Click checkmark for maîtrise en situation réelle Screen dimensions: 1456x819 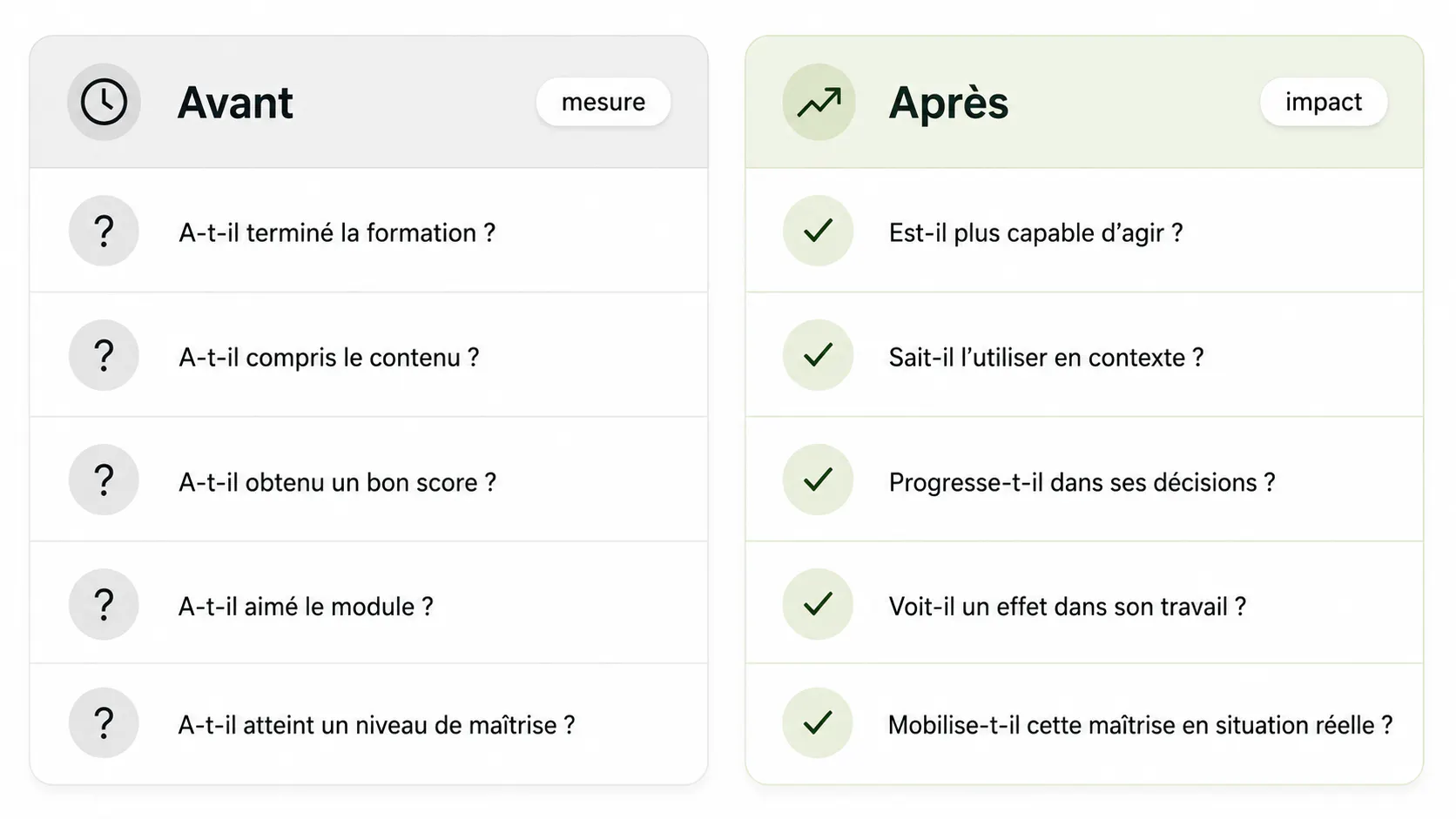coord(818,723)
